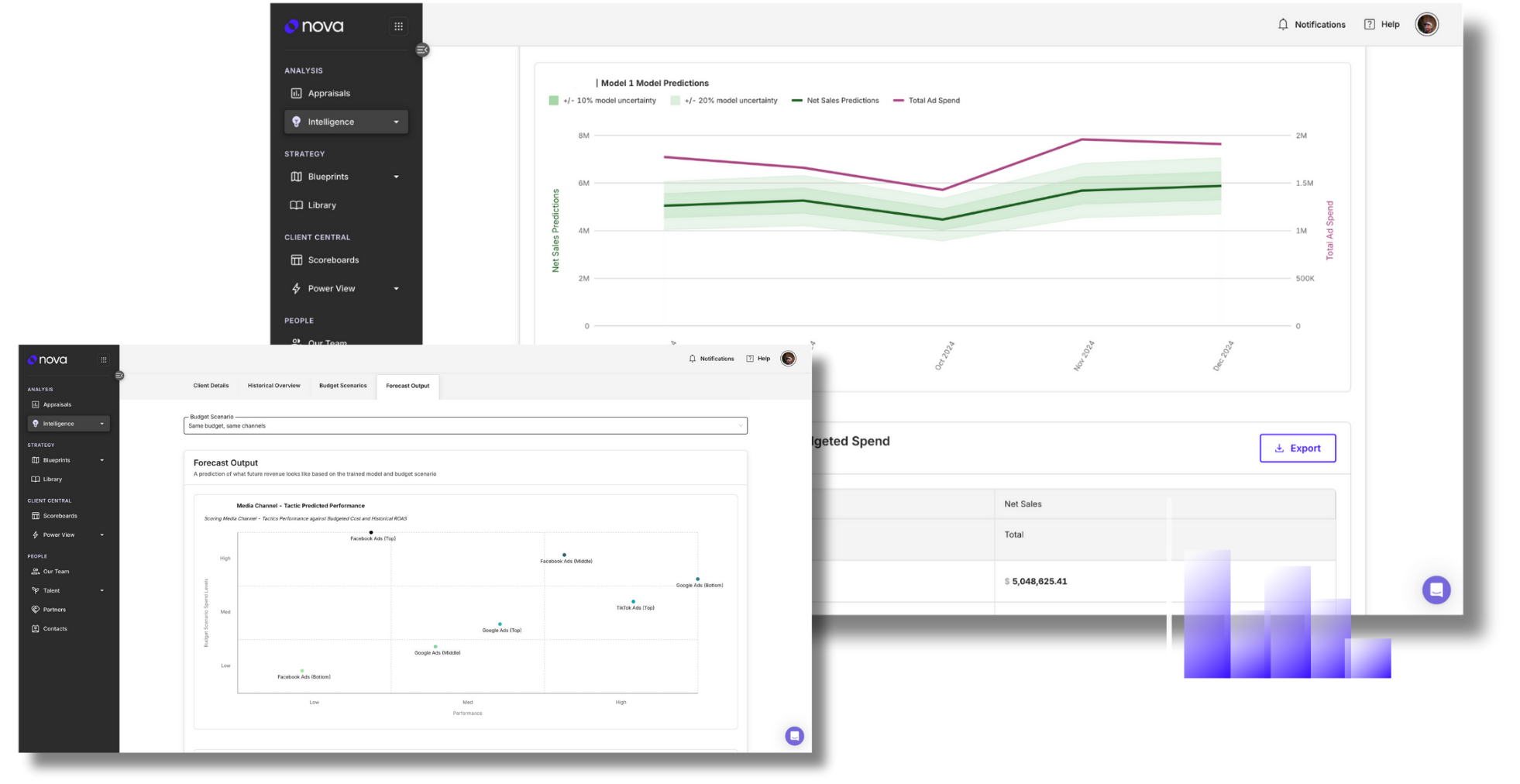Screen dimensions: 1520x784
Task: Open Appraisals in the larger window's sidebar
Action: [x=328, y=94]
